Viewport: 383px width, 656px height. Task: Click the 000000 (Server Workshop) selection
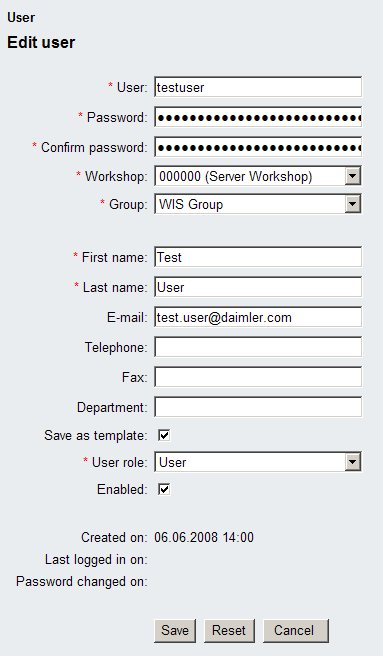[x=258, y=176]
